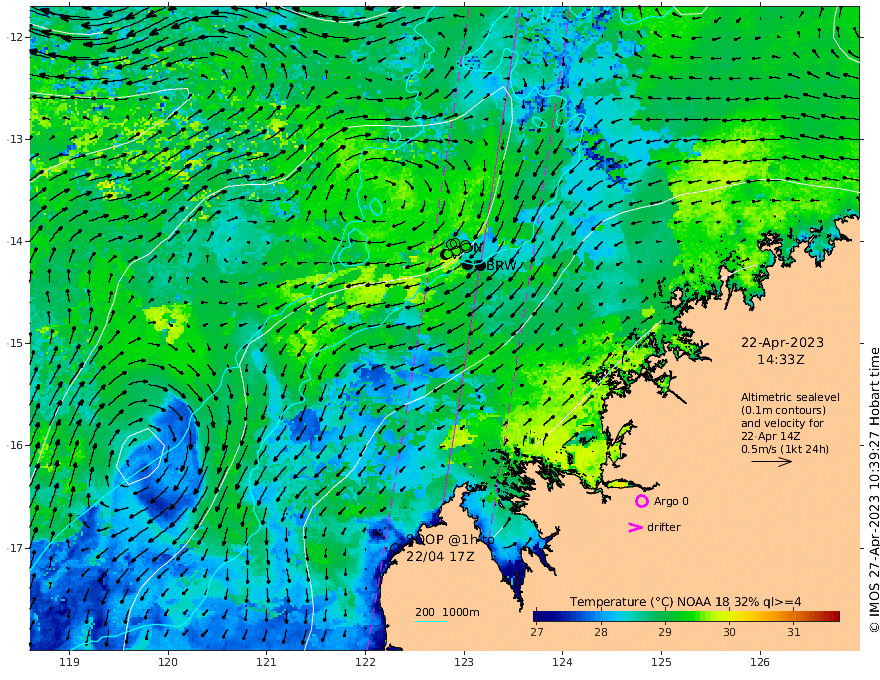Click the 'Argo 0' legend label
Viewport: 880px width, 680px height.
tap(671, 501)
